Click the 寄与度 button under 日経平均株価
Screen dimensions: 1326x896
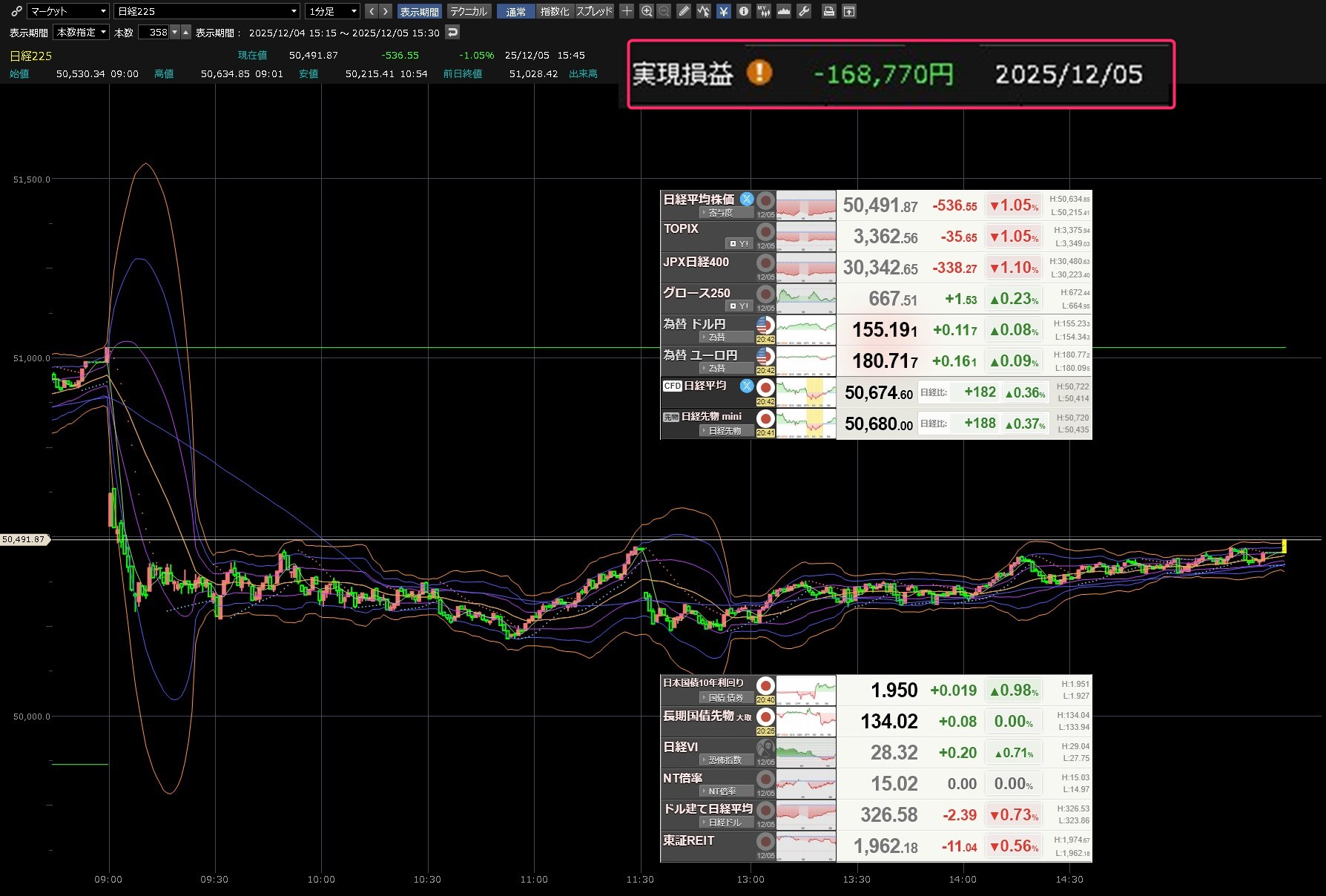(716, 213)
